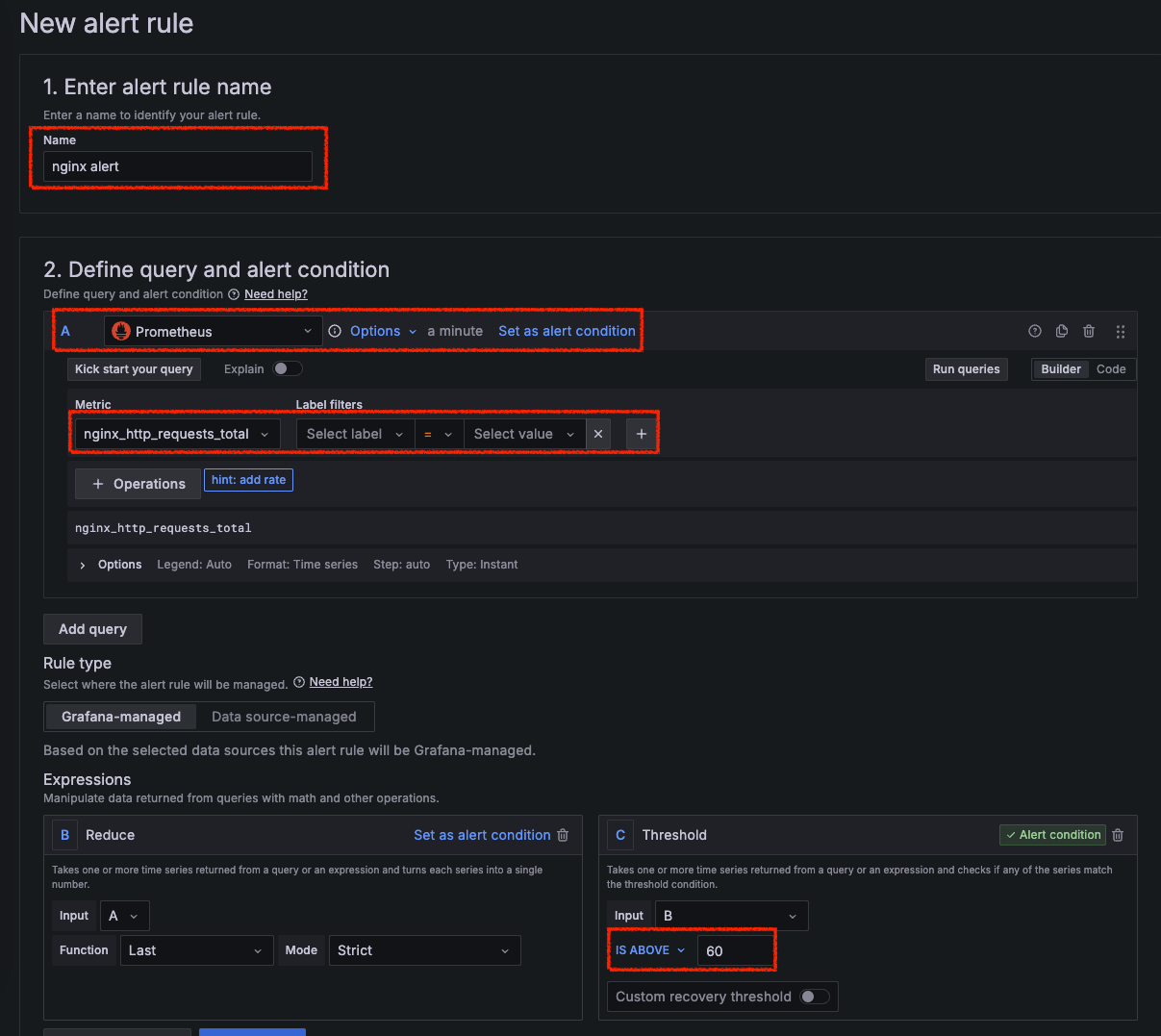
Task: Click help icon beside Rule type Need help
Action: pyautogui.click(x=299, y=682)
